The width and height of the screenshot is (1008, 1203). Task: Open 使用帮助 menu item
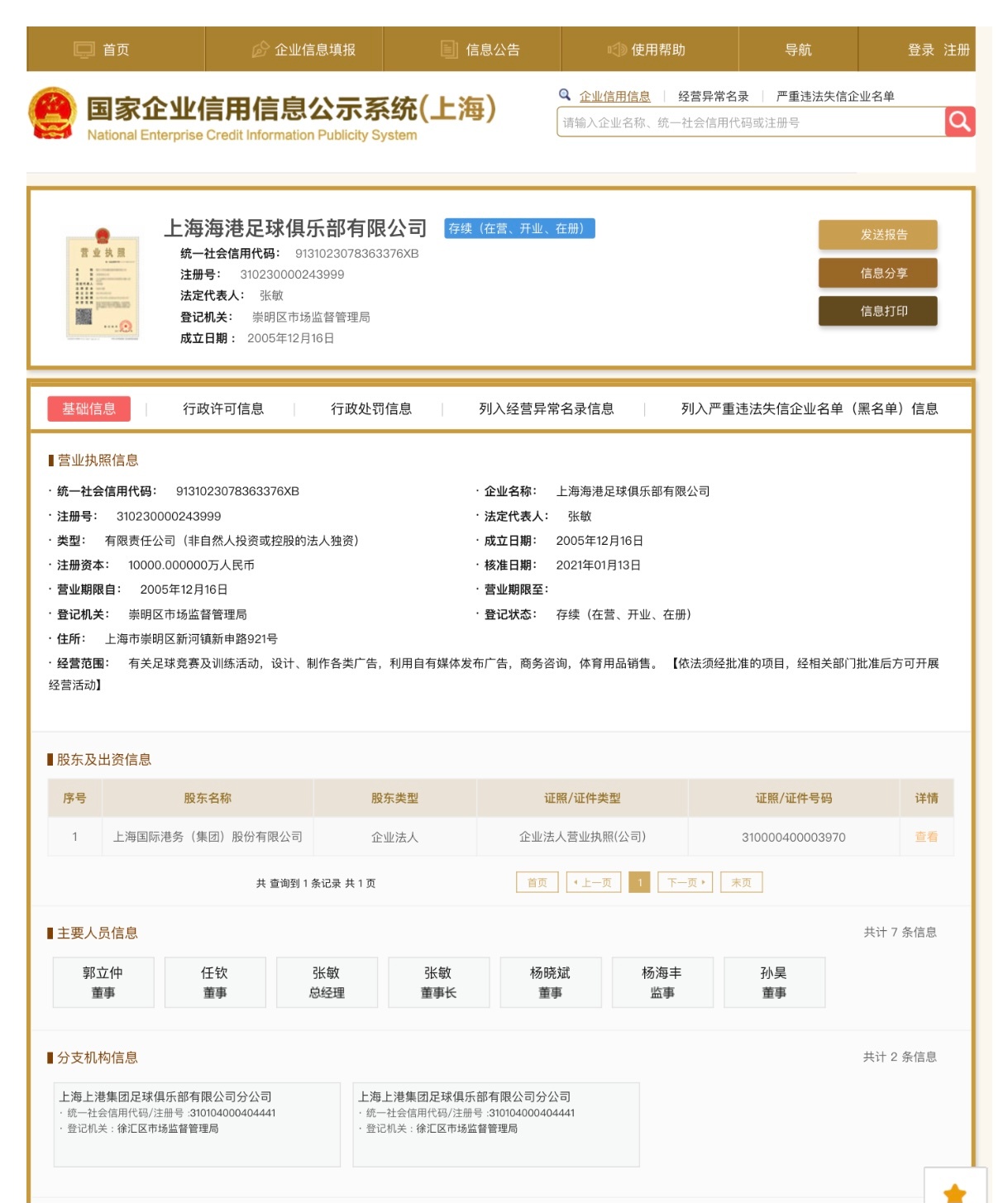pos(647,50)
